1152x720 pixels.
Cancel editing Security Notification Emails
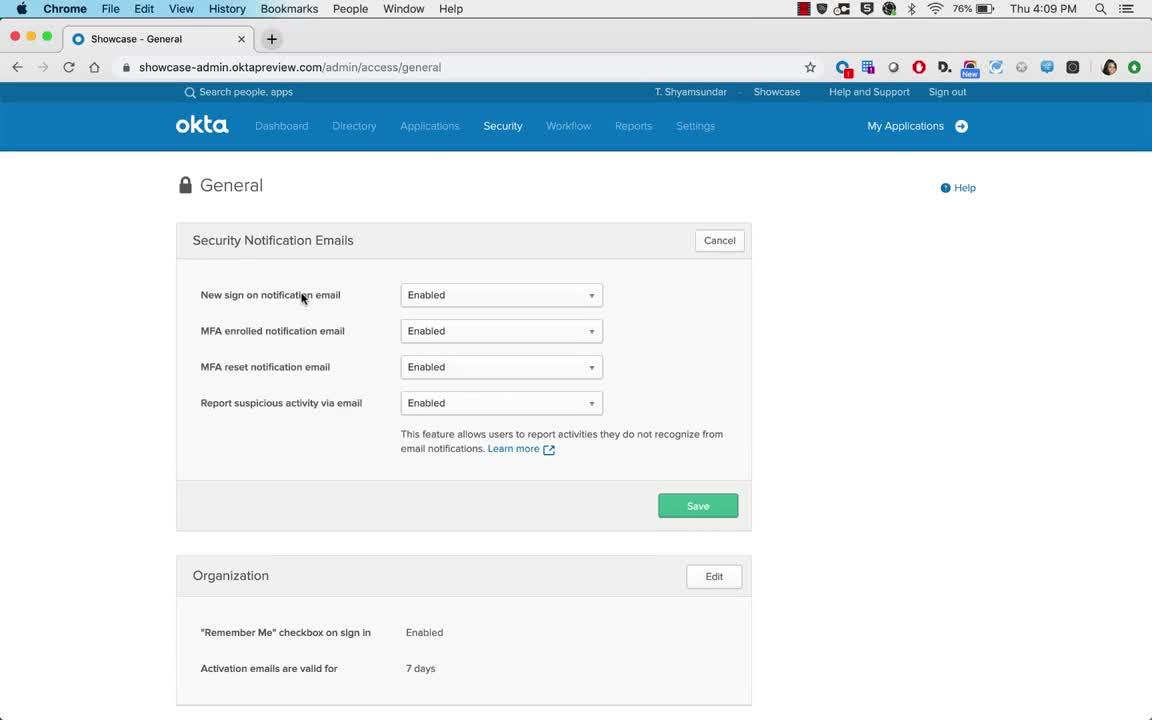coord(719,241)
